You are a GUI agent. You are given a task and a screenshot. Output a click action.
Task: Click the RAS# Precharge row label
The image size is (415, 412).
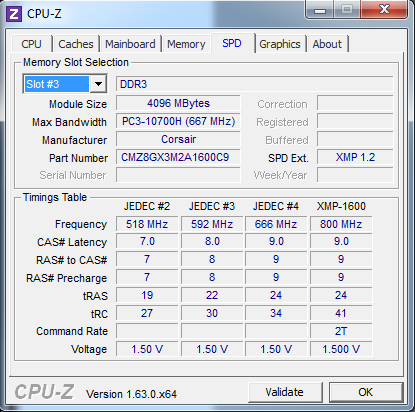click(x=67, y=278)
